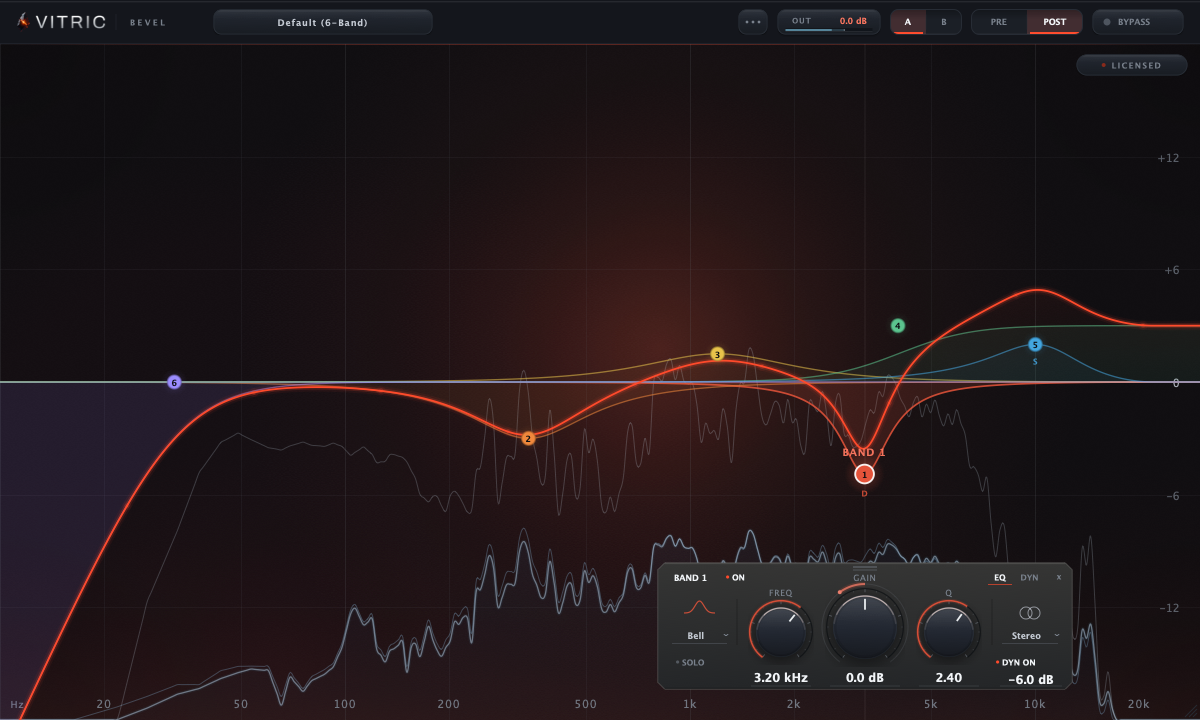Toggle DYN ON for Band 1

point(1016,662)
